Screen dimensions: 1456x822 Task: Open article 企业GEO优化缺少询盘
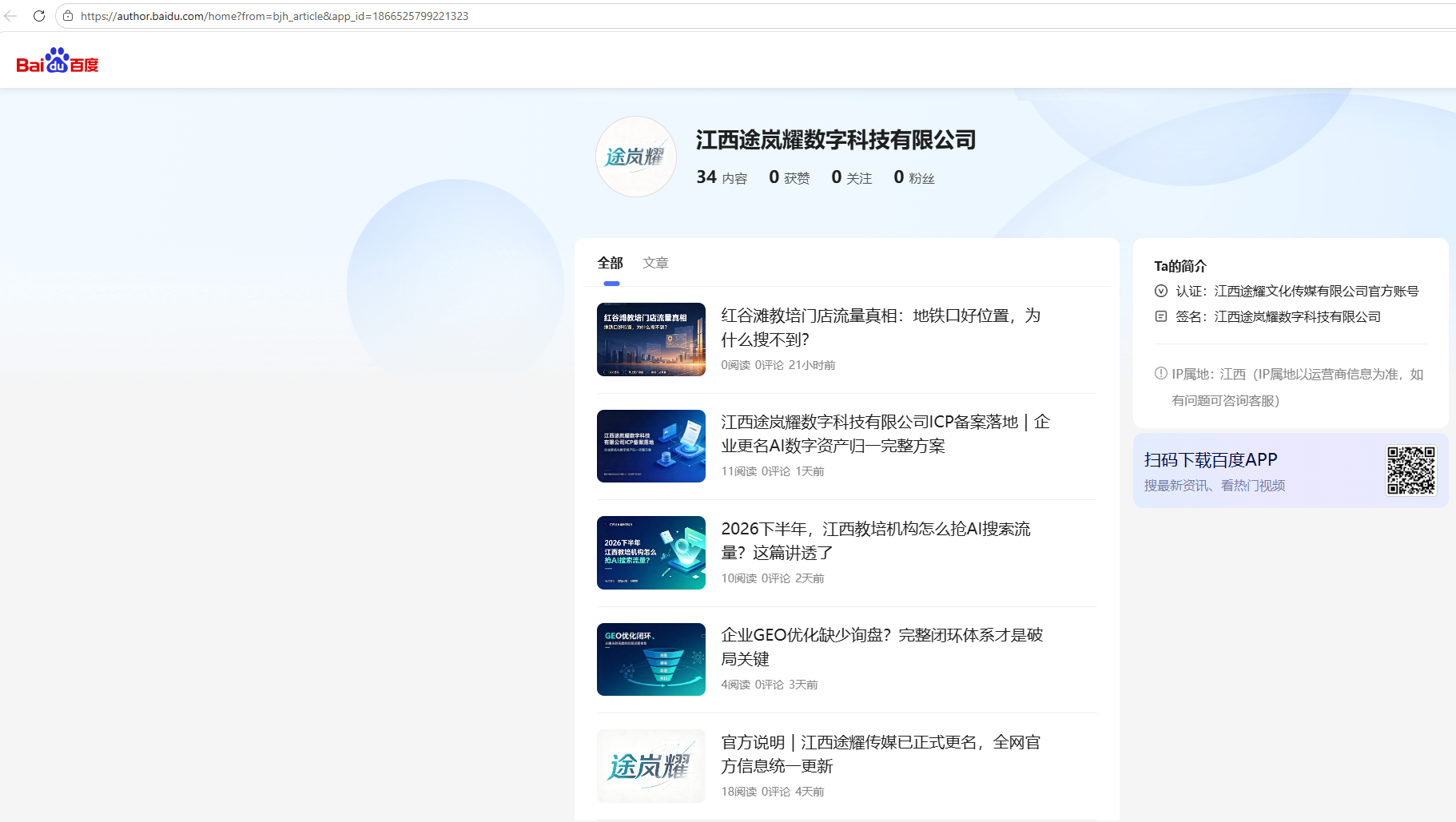pos(882,647)
